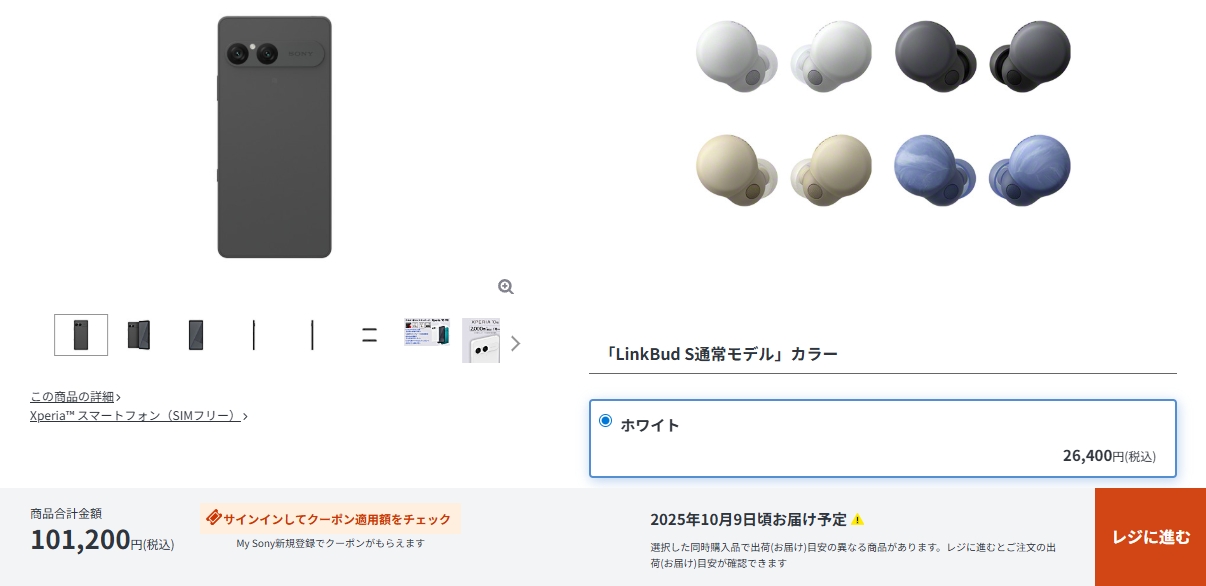This screenshot has width=1206, height=586.
Task: Open Xperia スマートフォン（SIMフリー）link
Action: pyautogui.click(x=139, y=415)
